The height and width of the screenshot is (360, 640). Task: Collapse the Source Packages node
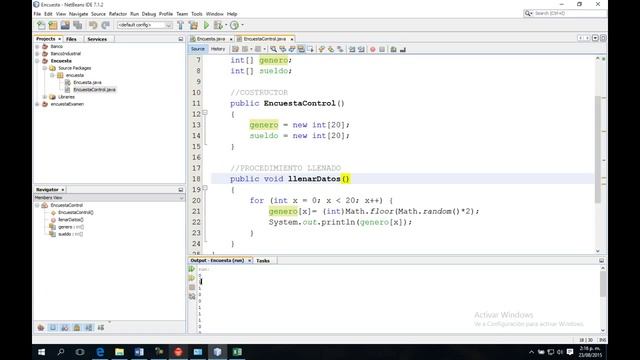tap(45, 68)
